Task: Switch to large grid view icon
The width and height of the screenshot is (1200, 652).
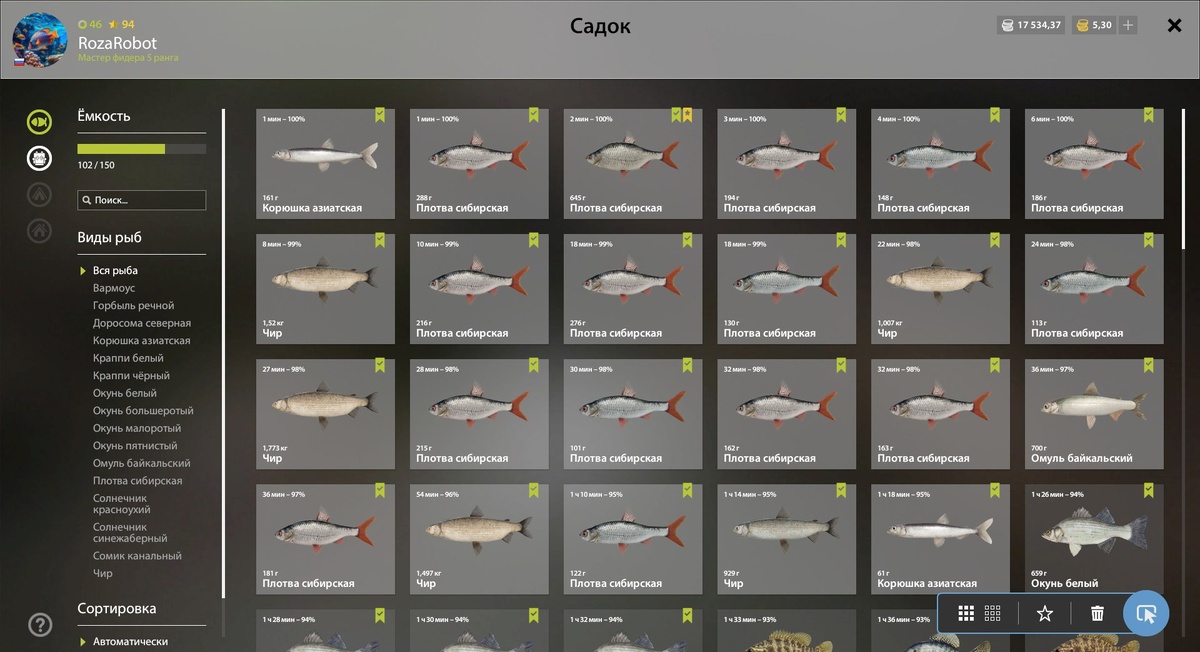Action: 966,613
